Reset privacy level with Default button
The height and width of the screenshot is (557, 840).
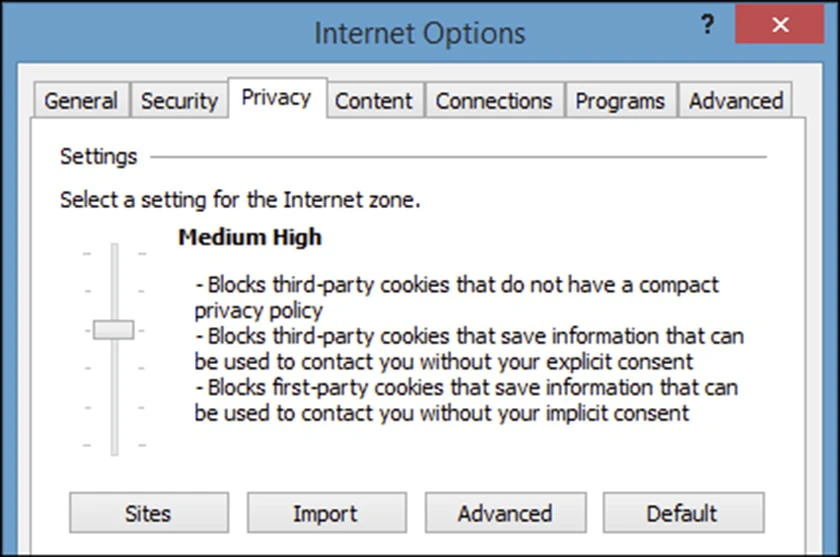click(683, 513)
